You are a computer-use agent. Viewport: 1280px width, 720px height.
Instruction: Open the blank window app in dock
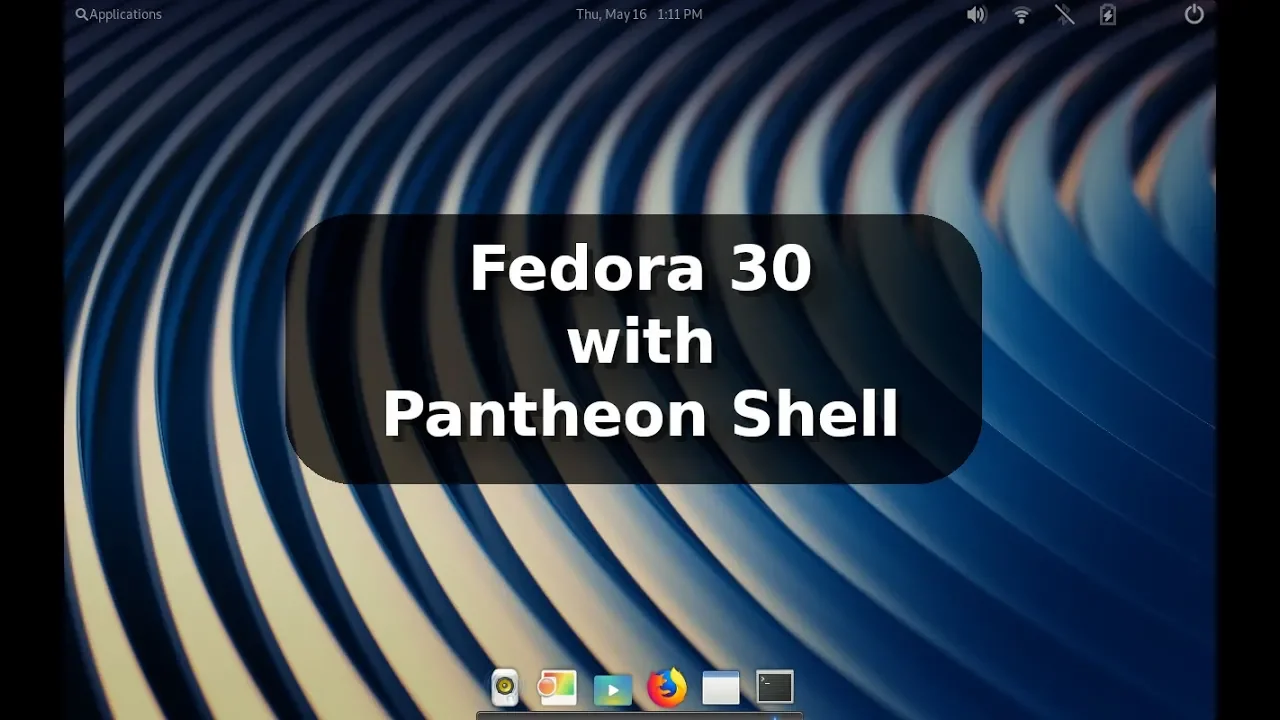click(x=721, y=687)
